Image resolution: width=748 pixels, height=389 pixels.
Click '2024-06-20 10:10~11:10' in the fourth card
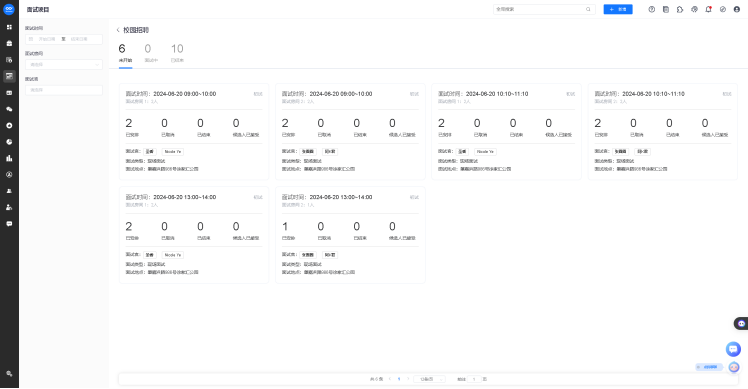654,94
